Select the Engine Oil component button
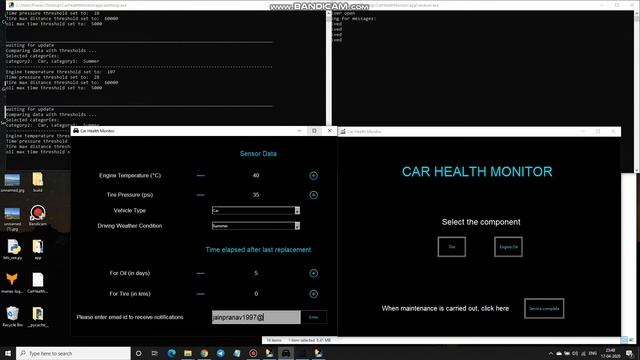Viewport: 640px width, 360px height. 508,247
